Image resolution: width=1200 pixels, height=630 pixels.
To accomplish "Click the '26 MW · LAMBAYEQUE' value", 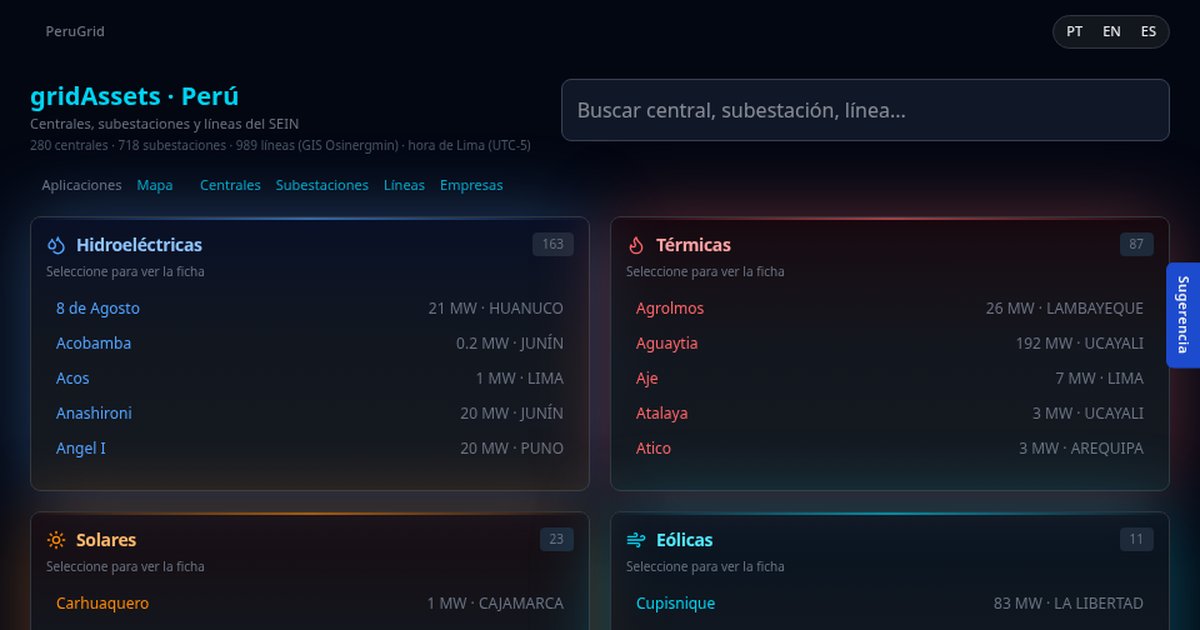I will 1064,308.
